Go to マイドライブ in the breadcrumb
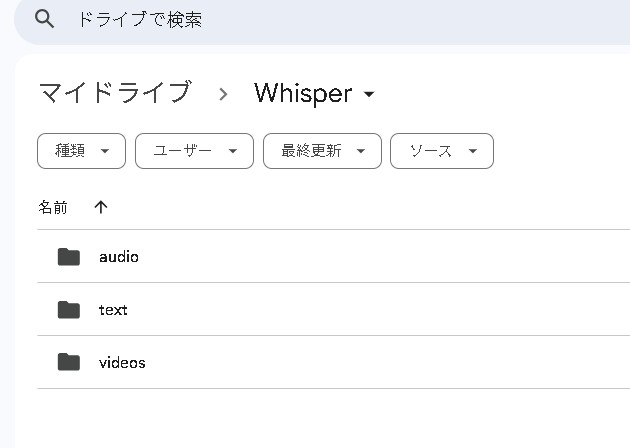The width and height of the screenshot is (630, 448). coord(114,93)
